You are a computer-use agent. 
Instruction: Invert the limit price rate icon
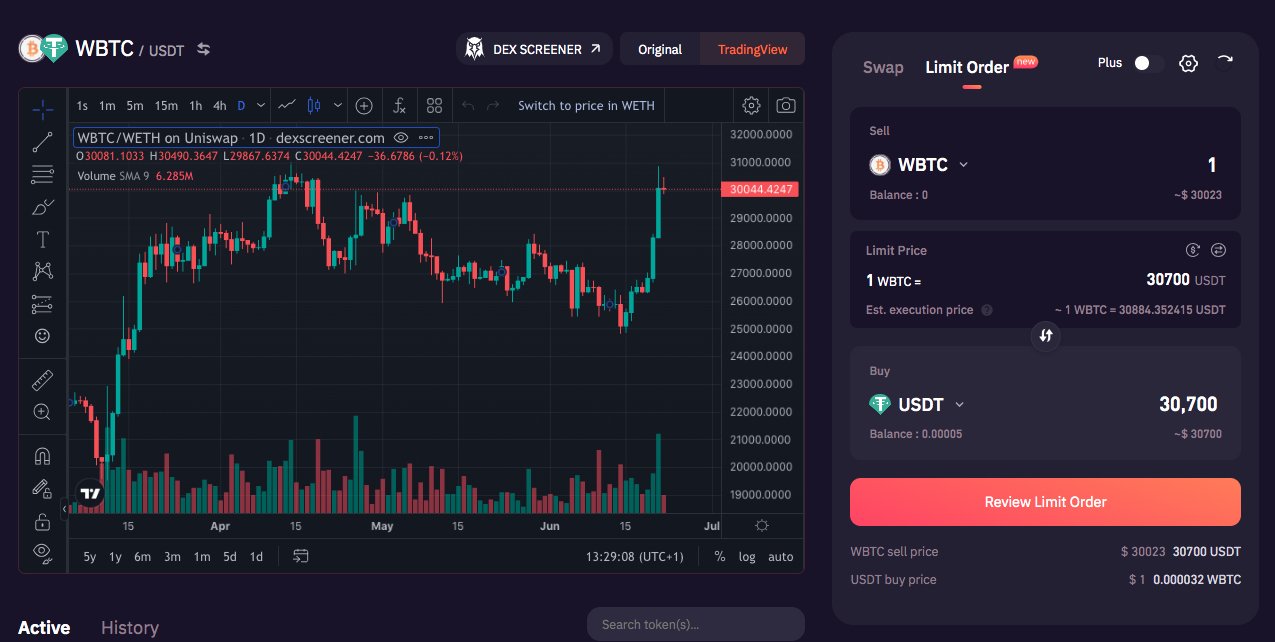(1218, 250)
